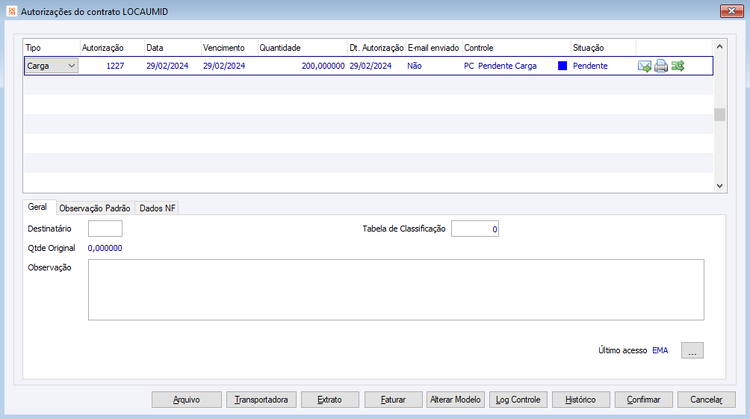Click the Qtde Original value 0,000000
The width and height of the screenshot is (750, 419).
pos(105,248)
